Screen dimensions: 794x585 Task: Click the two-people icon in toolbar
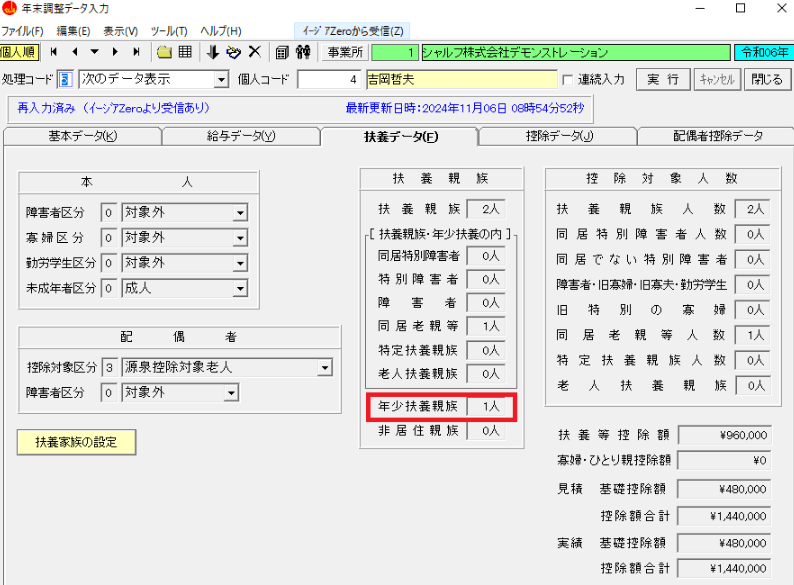coord(302,52)
